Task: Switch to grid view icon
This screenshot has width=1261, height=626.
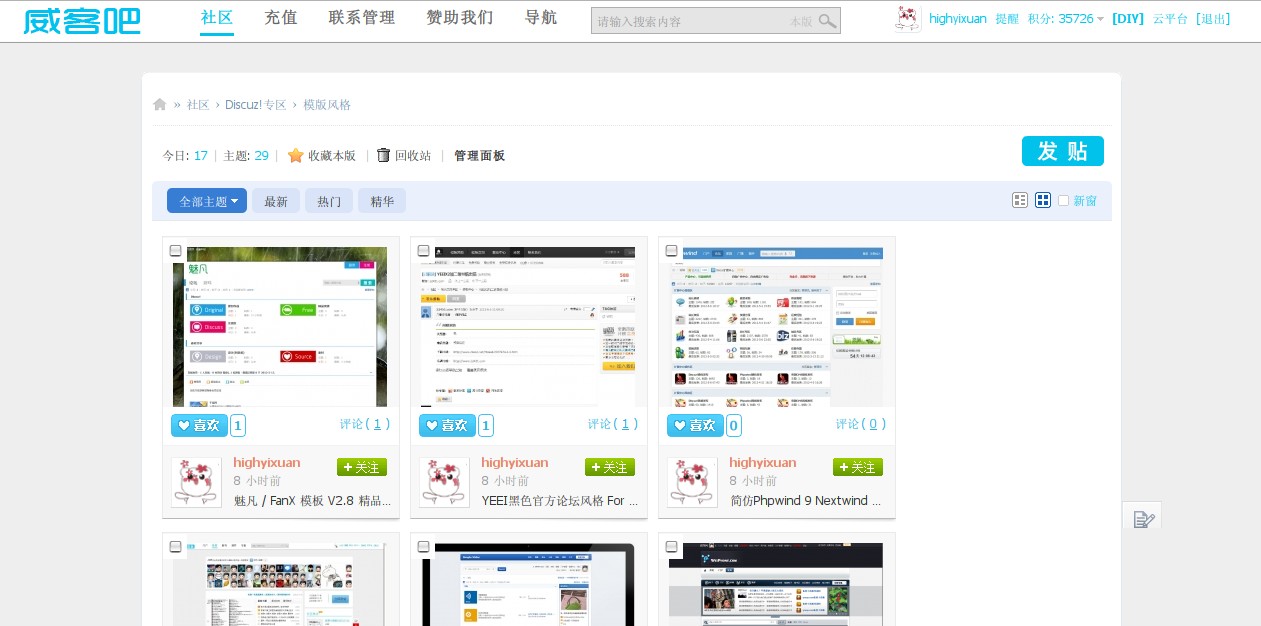Action: [1043, 200]
